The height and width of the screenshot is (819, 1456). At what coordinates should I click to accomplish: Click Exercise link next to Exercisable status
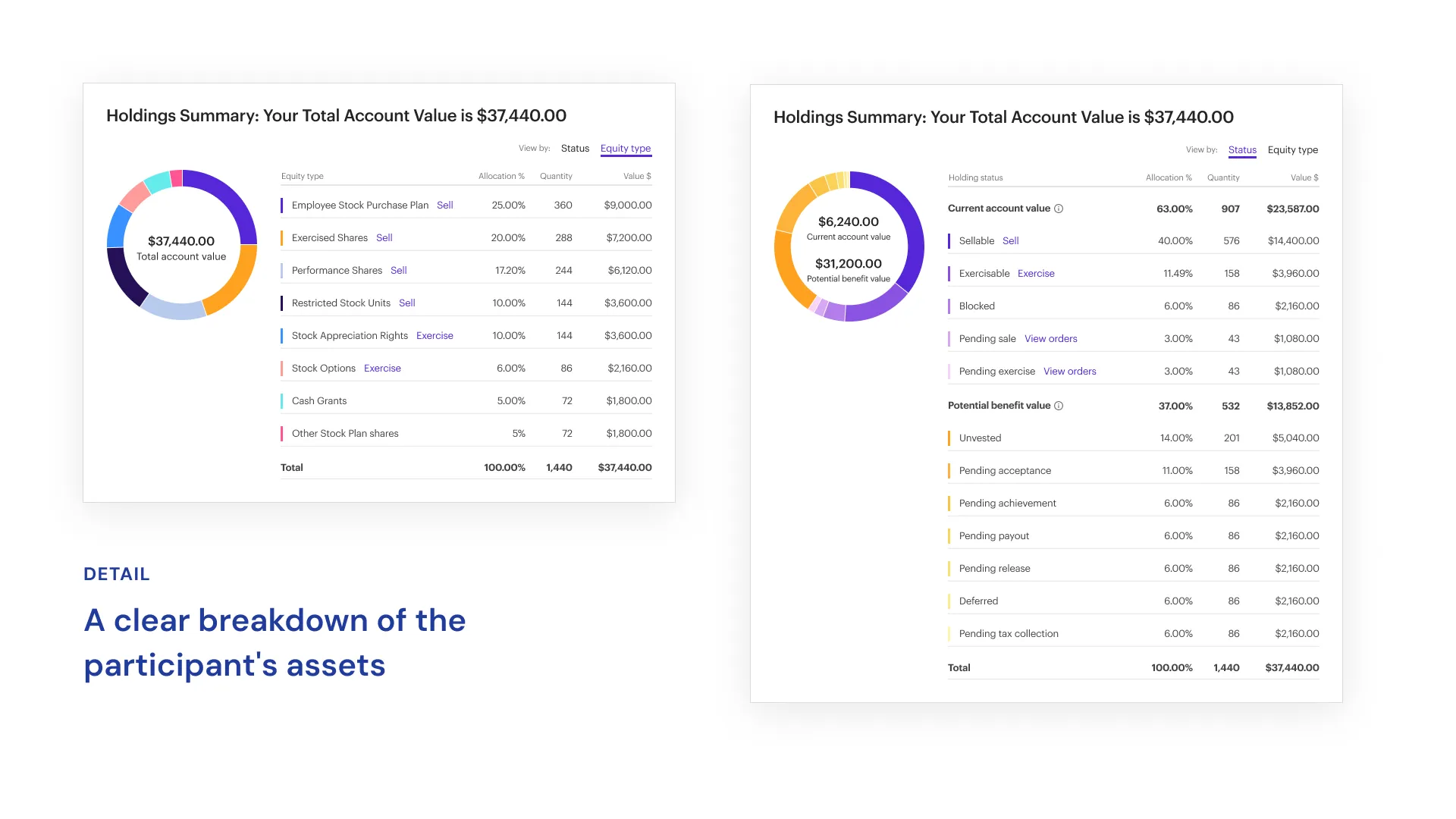coord(1035,274)
